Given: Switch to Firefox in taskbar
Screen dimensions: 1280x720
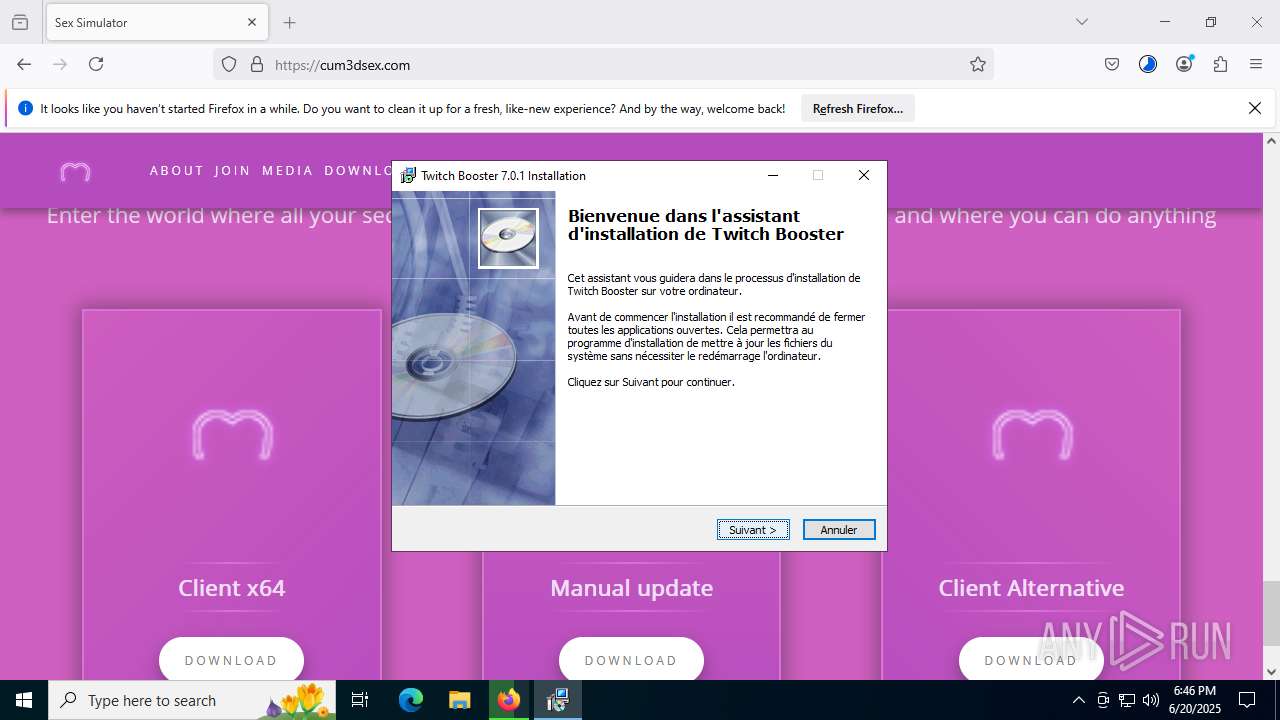Looking at the screenshot, I should click(509, 700).
